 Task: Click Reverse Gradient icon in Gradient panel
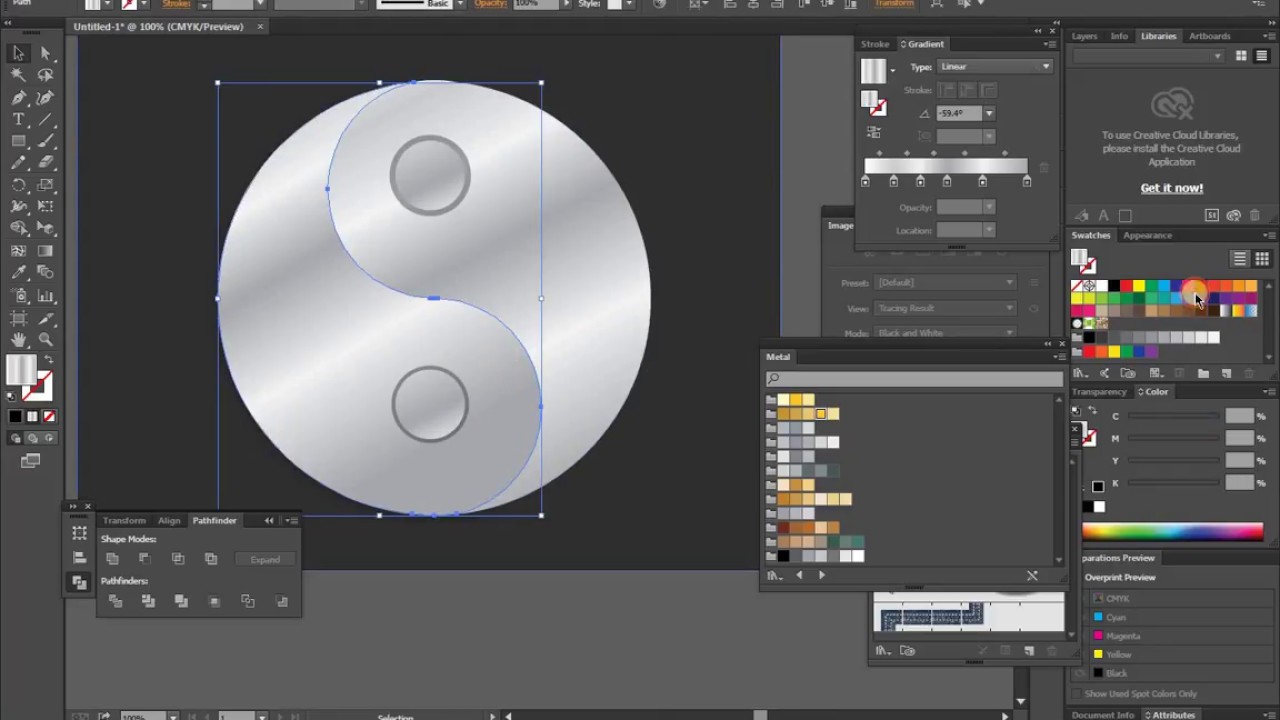pyautogui.click(x=874, y=132)
